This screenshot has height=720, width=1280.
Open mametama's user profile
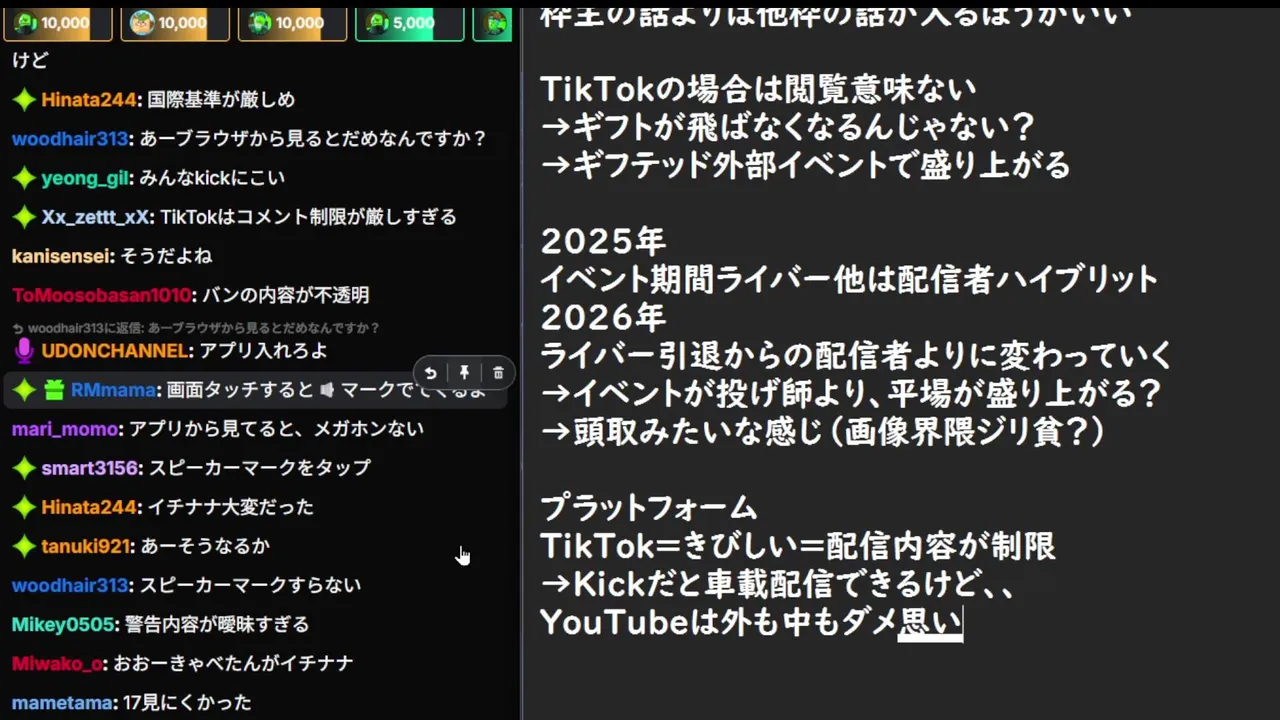61,702
